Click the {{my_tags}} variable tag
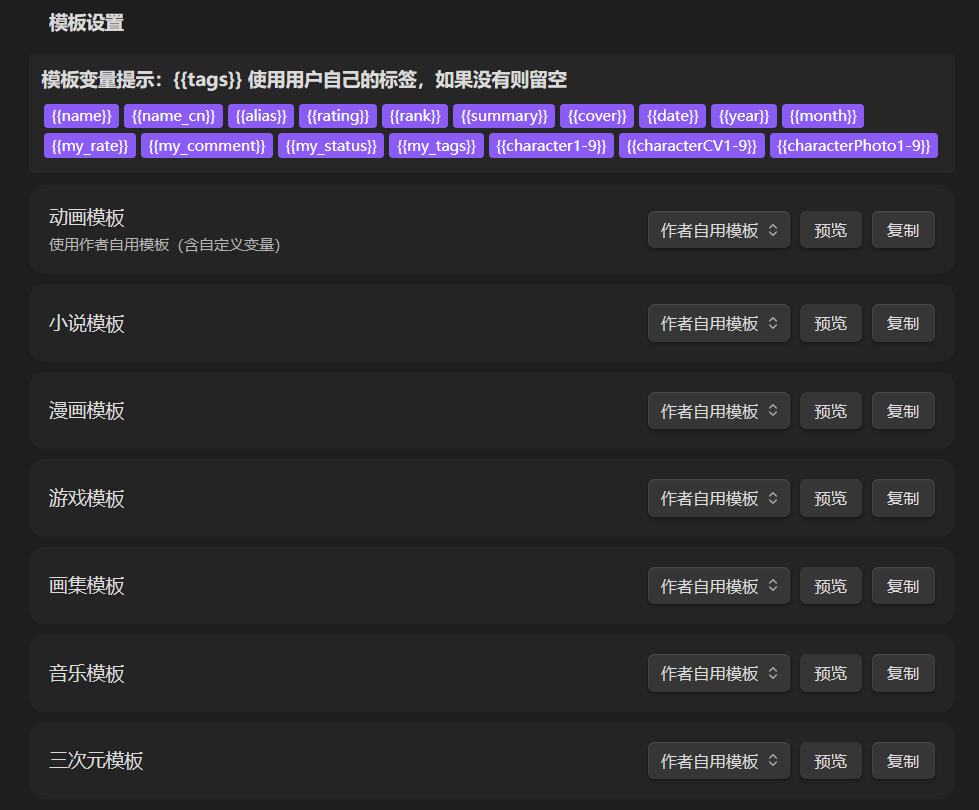The width and height of the screenshot is (979, 810). tap(436, 146)
